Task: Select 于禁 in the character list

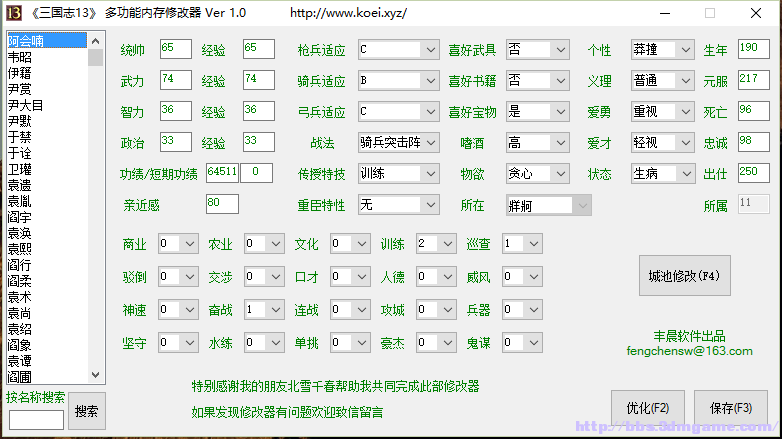Action: click(x=20, y=137)
